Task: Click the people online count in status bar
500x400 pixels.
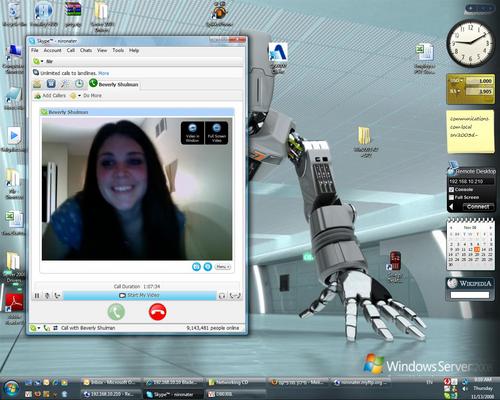Action: pos(213,328)
